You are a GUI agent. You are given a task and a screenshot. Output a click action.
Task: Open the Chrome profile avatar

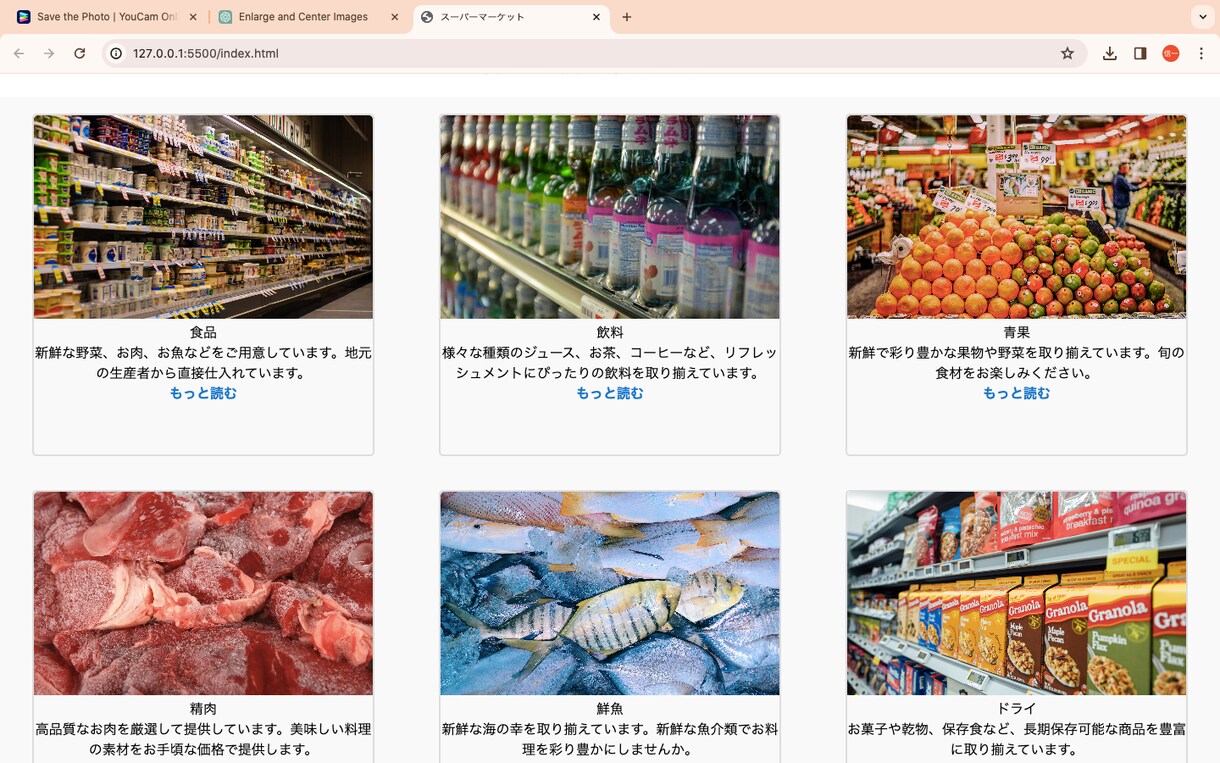click(x=1171, y=53)
